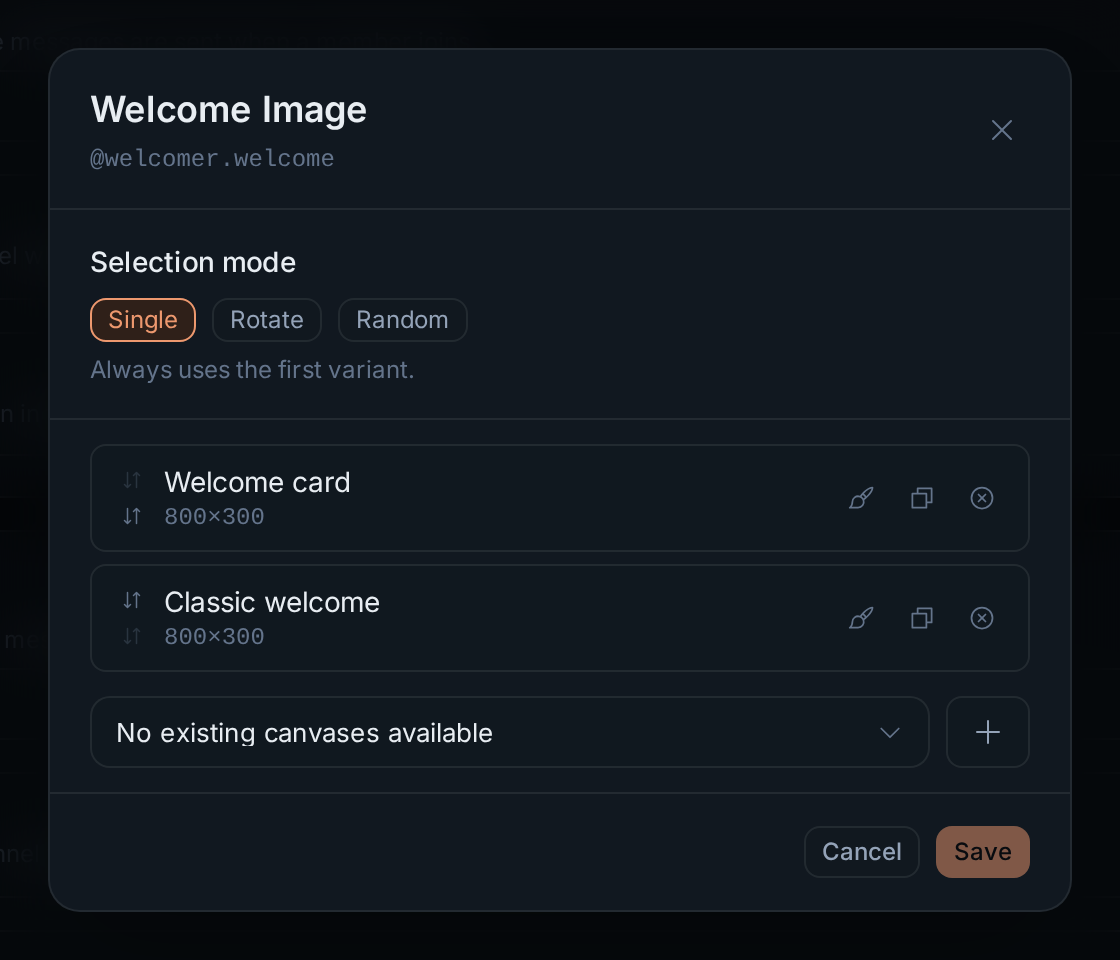Move Welcome card down
This screenshot has width=1120, height=960.
coord(132,516)
